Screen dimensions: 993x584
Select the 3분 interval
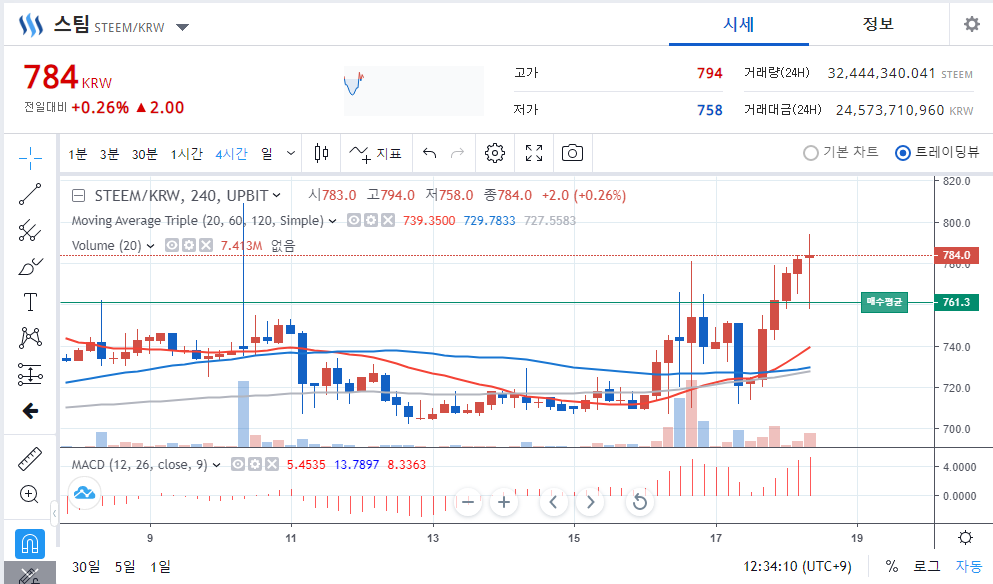click(109, 154)
